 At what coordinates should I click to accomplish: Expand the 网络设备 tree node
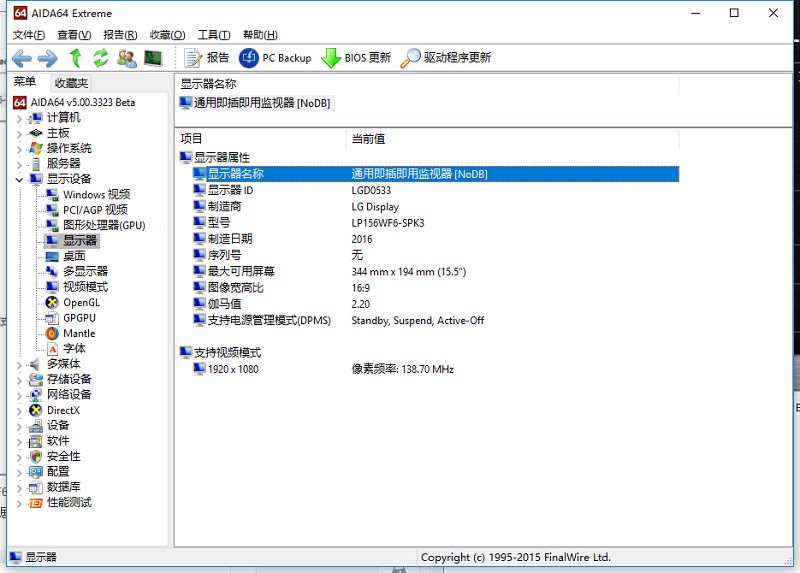(x=19, y=395)
